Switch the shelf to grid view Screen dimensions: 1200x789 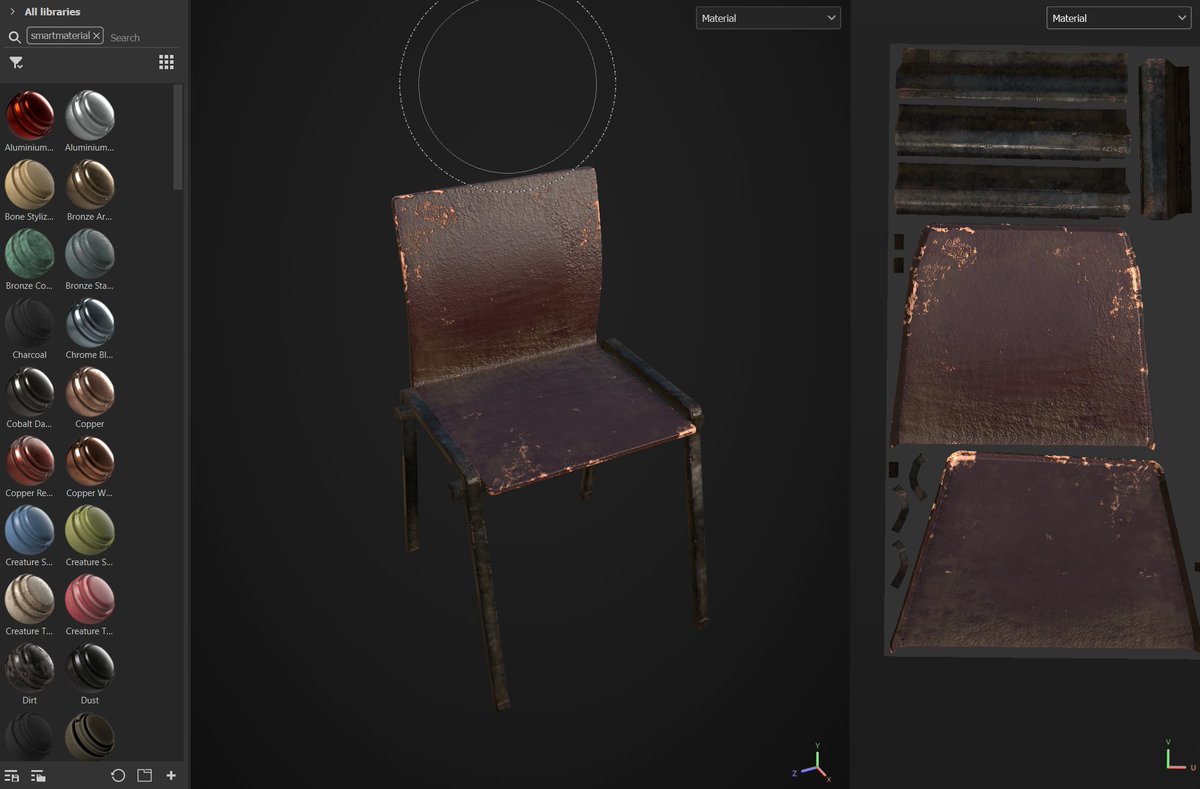[x=166, y=62]
